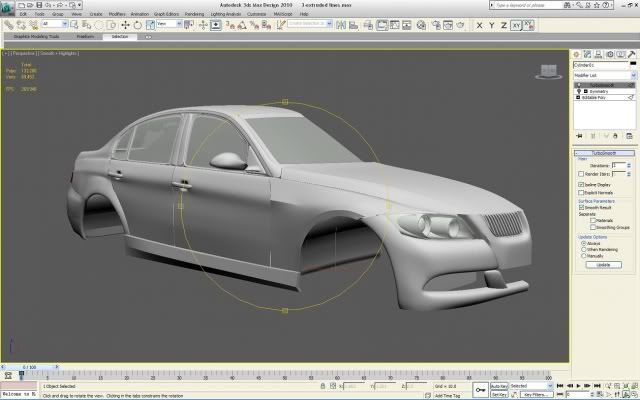Click the Set Key button
The height and width of the screenshot is (400, 640).
499,394
